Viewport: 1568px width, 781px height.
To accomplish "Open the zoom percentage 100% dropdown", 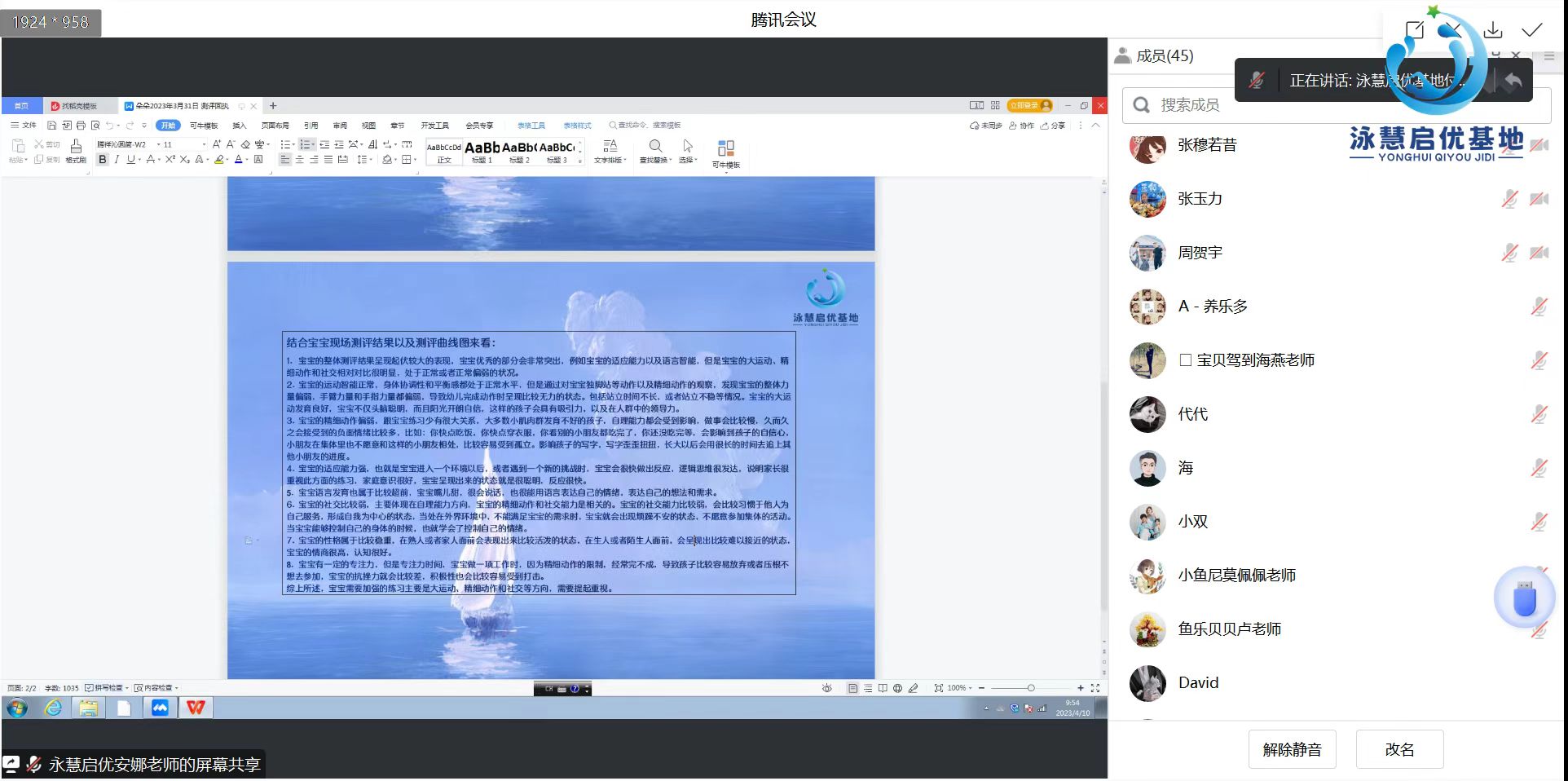I will (958, 688).
